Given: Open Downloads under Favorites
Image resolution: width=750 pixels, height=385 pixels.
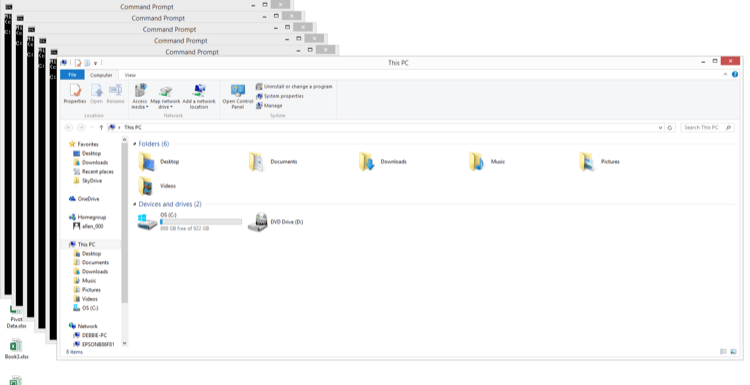Looking at the screenshot, I should [90, 163].
